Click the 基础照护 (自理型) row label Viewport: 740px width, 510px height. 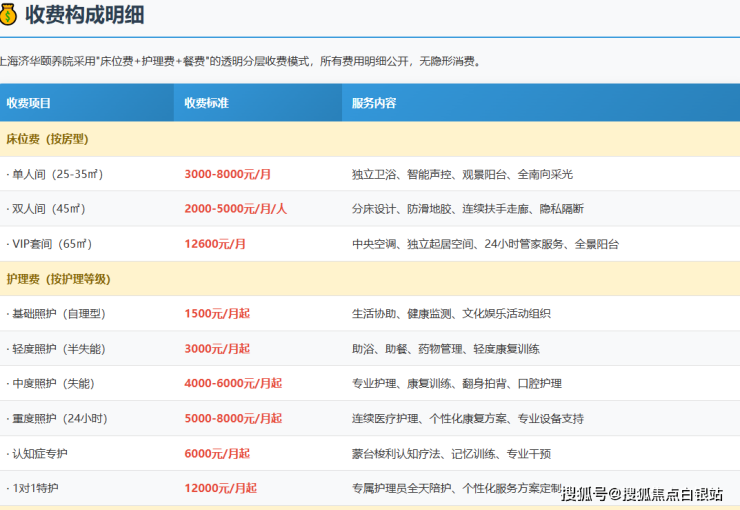coord(56,314)
